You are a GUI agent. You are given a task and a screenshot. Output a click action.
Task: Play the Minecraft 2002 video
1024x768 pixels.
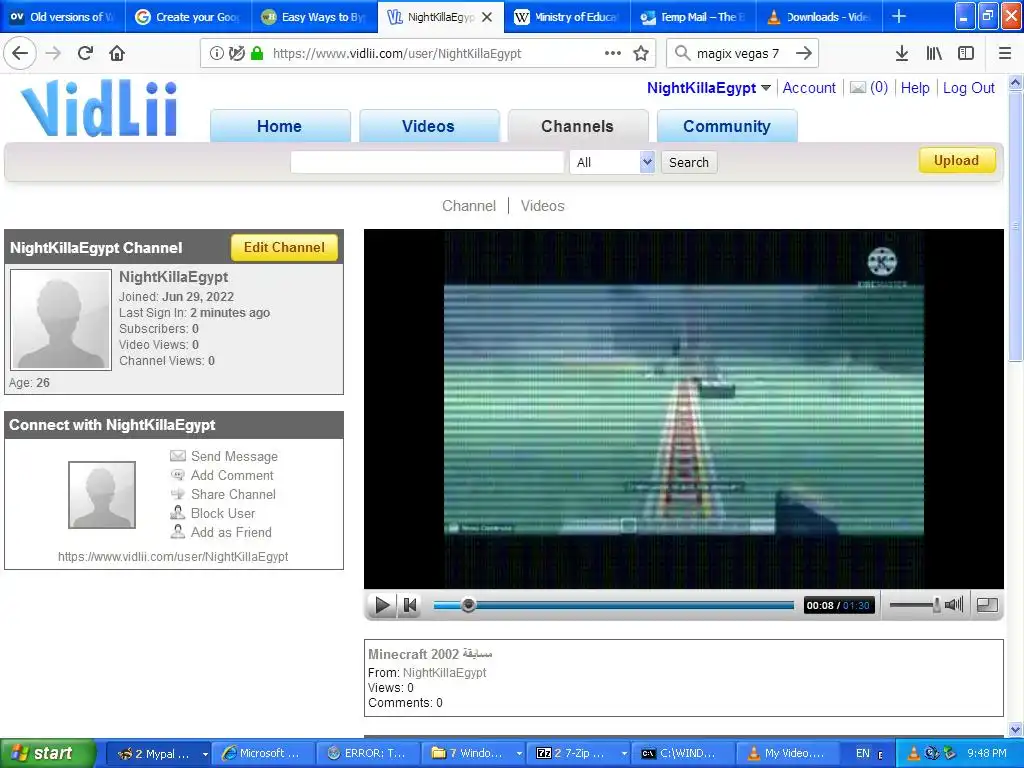(x=382, y=605)
